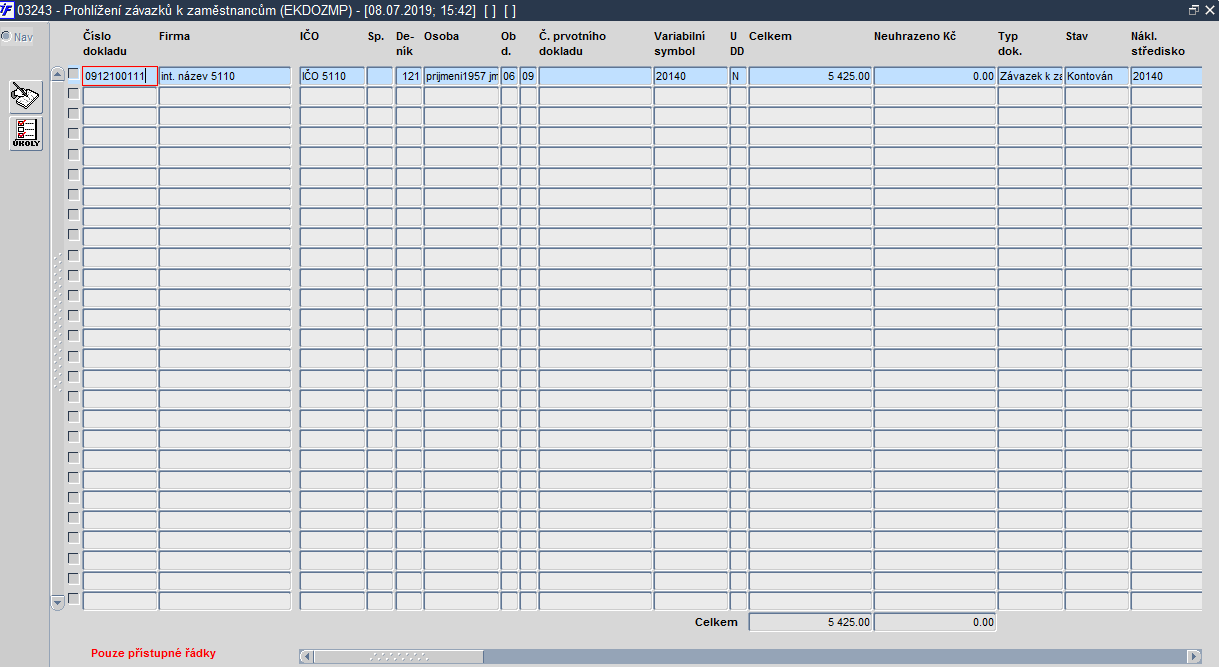This screenshot has height=667, width=1219.
Task: Click the period cell value 09
Action: tap(528, 75)
